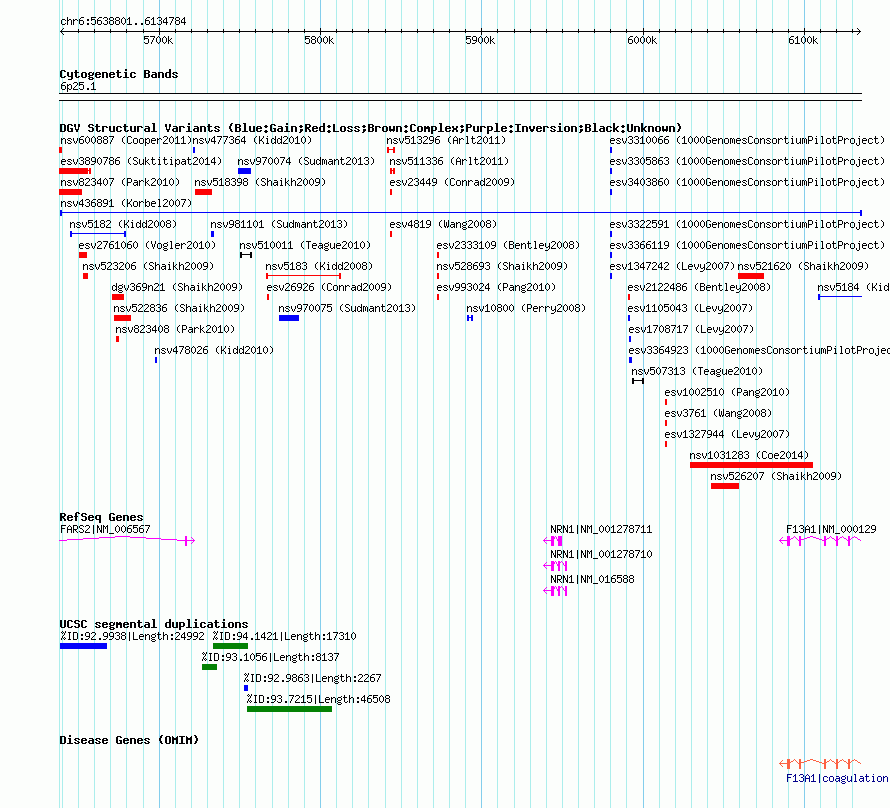Image resolution: width=890 pixels, height=808 pixels.
Task: Click the FARS2|NM_006567 gene label
Action: [x=105, y=529]
